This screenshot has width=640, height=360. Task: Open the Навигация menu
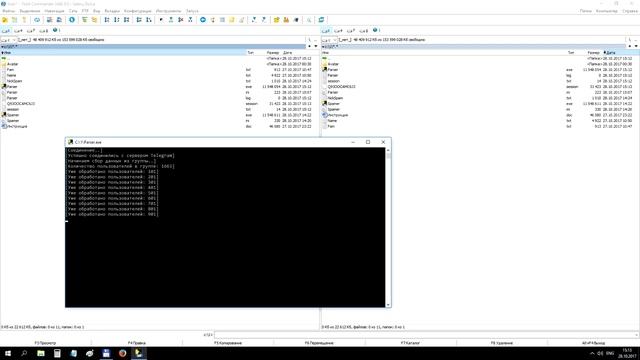click(54, 11)
